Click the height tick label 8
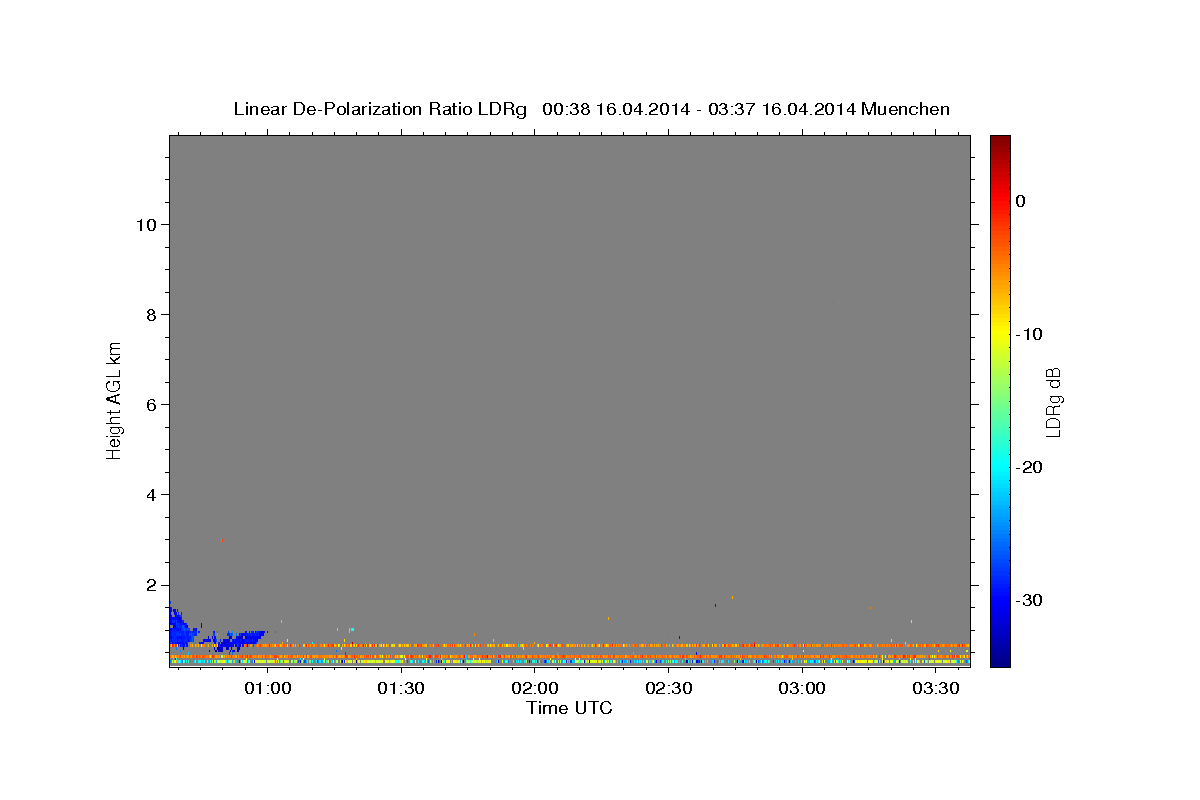This screenshot has height=800, width=1200. click(149, 315)
